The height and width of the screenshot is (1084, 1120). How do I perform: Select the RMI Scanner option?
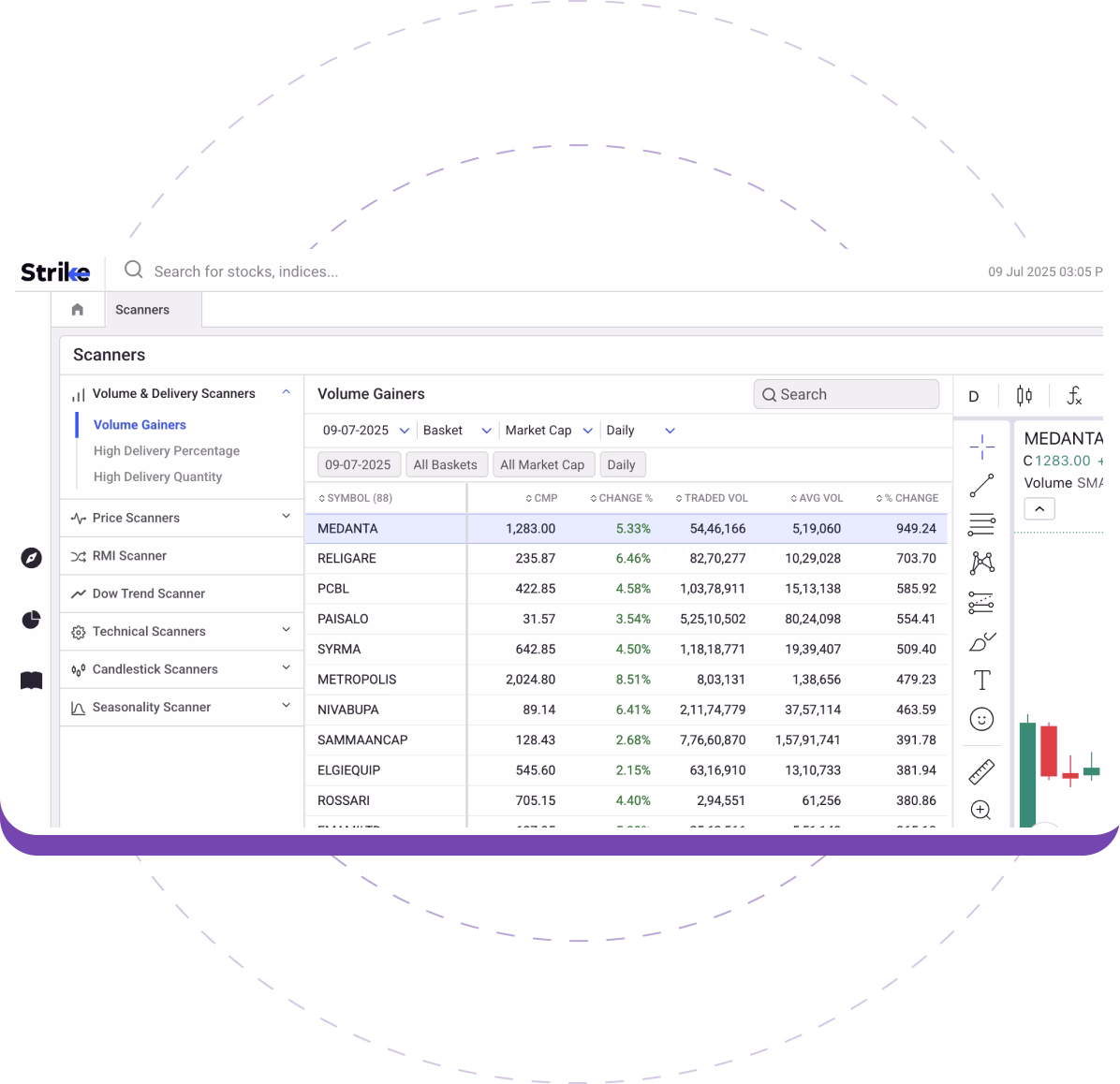tap(129, 556)
